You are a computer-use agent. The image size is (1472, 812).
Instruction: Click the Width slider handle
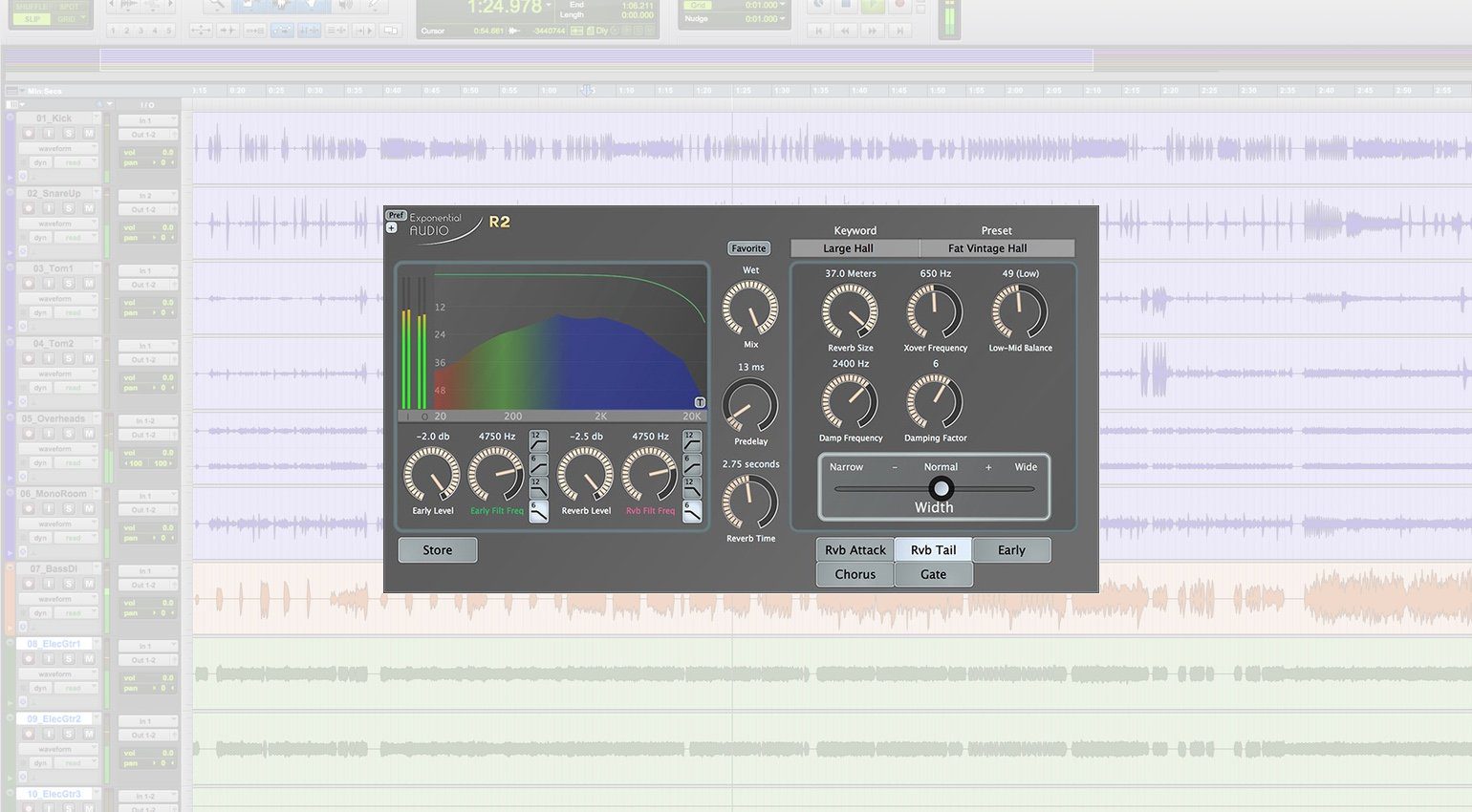(942, 488)
